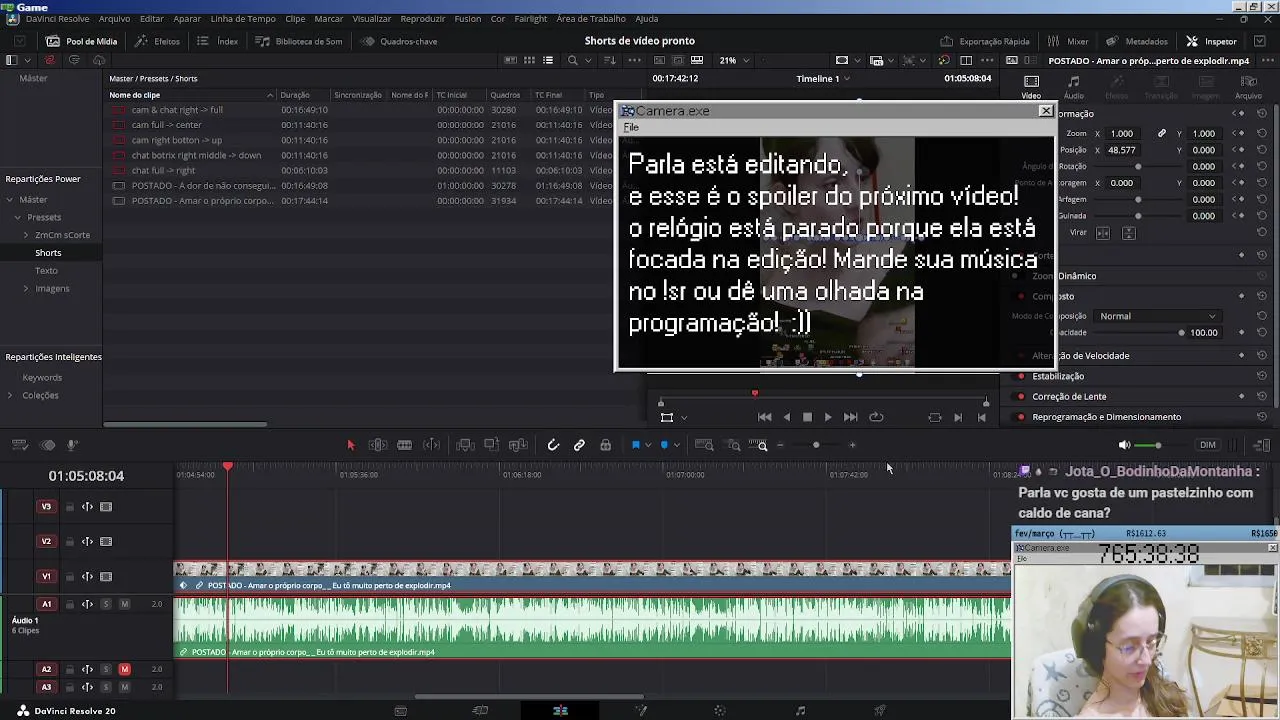Click the timeline Detail Zoom icon
Image resolution: width=1280 pixels, height=720 pixels.
point(734,445)
